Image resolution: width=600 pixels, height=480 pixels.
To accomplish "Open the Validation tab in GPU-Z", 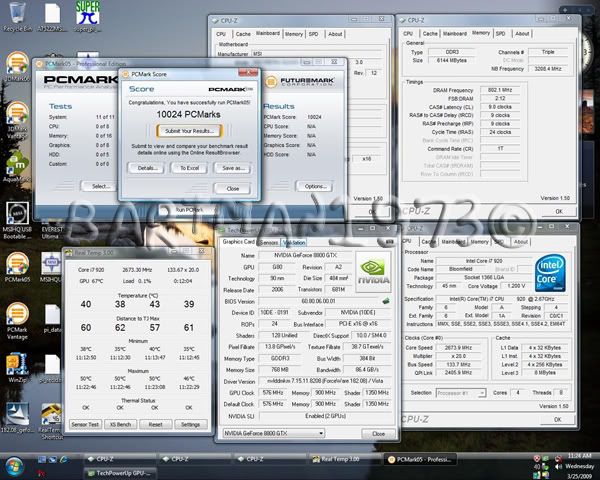I will tap(294, 243).
